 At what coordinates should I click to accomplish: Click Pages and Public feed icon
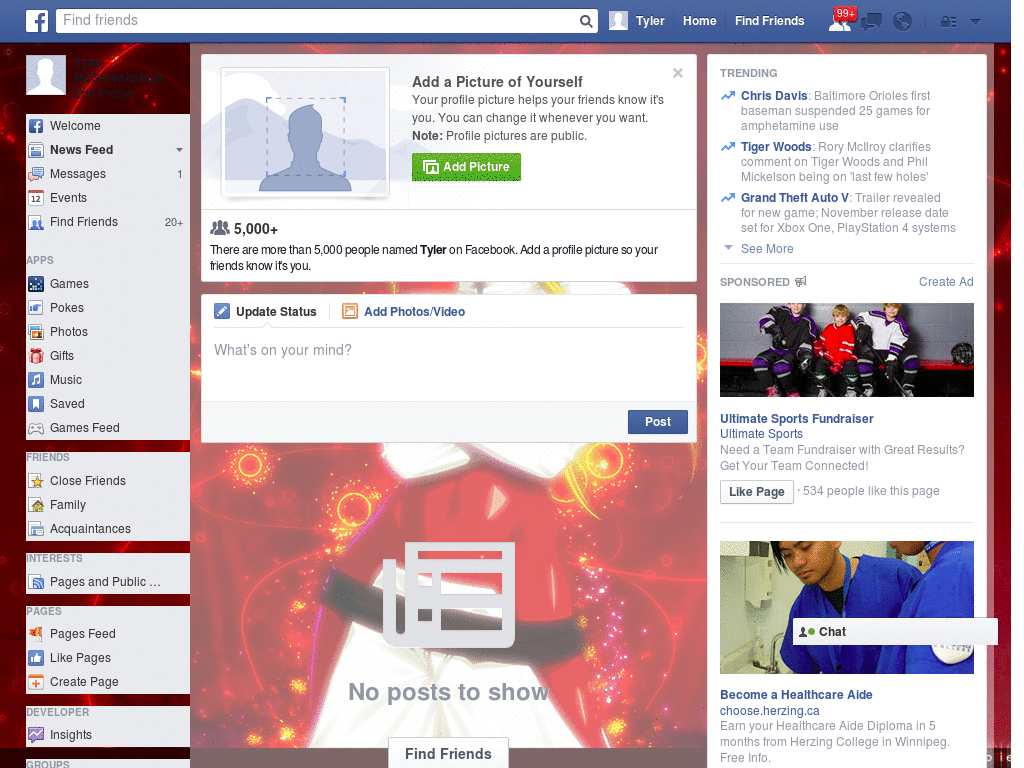(36, 582)
